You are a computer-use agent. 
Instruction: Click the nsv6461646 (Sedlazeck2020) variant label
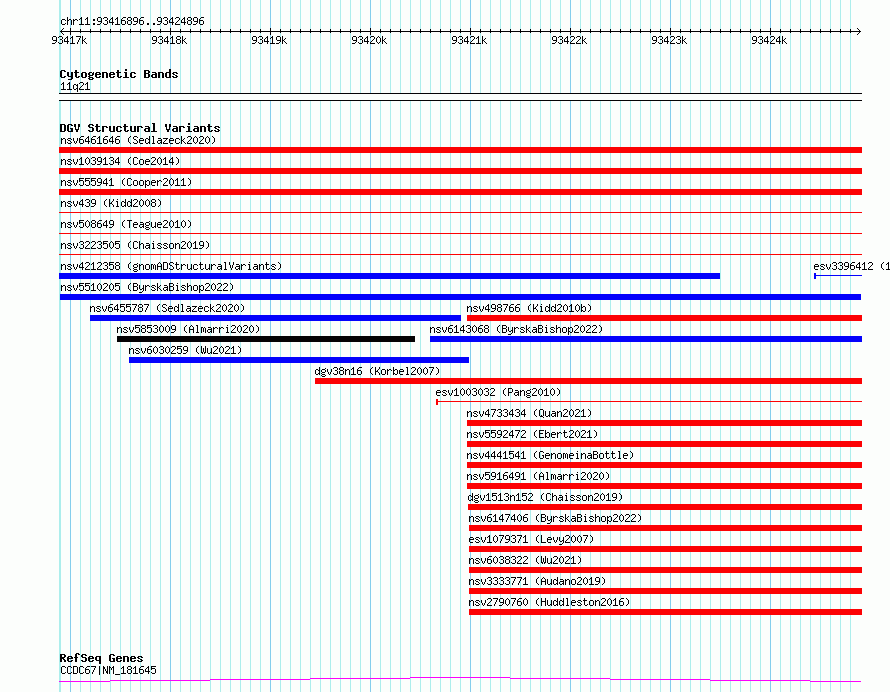point(138,140)
